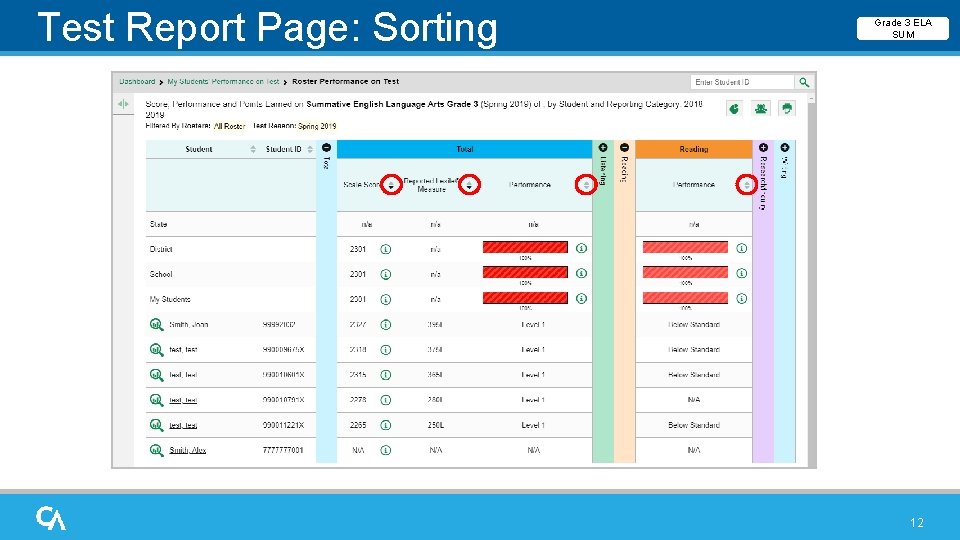Screen dimensions: 960x540
Task: Collapse the left side panel arrows icon
Action: pyautogui.click(x=123, y=104)
